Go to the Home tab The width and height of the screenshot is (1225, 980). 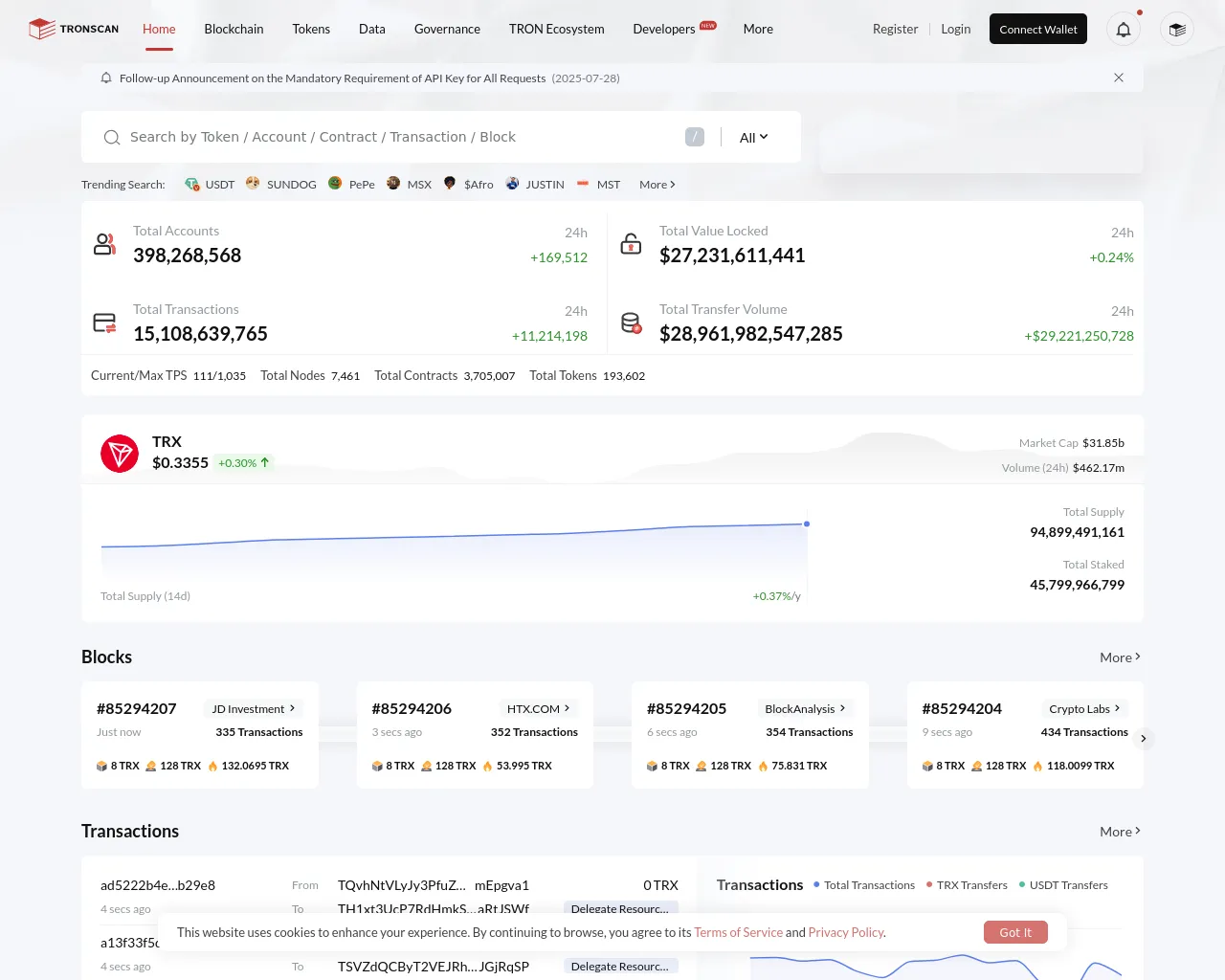click(159, 29)
